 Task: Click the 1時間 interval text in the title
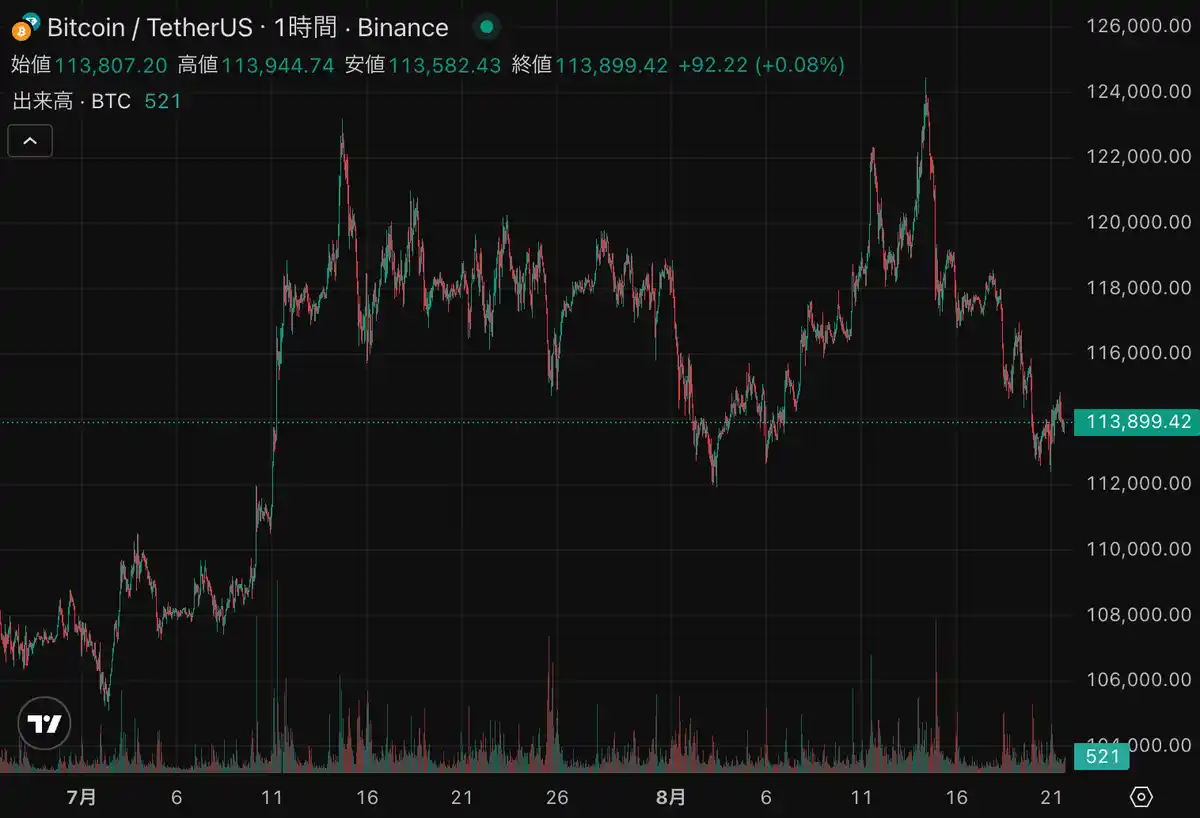point(305,27)
